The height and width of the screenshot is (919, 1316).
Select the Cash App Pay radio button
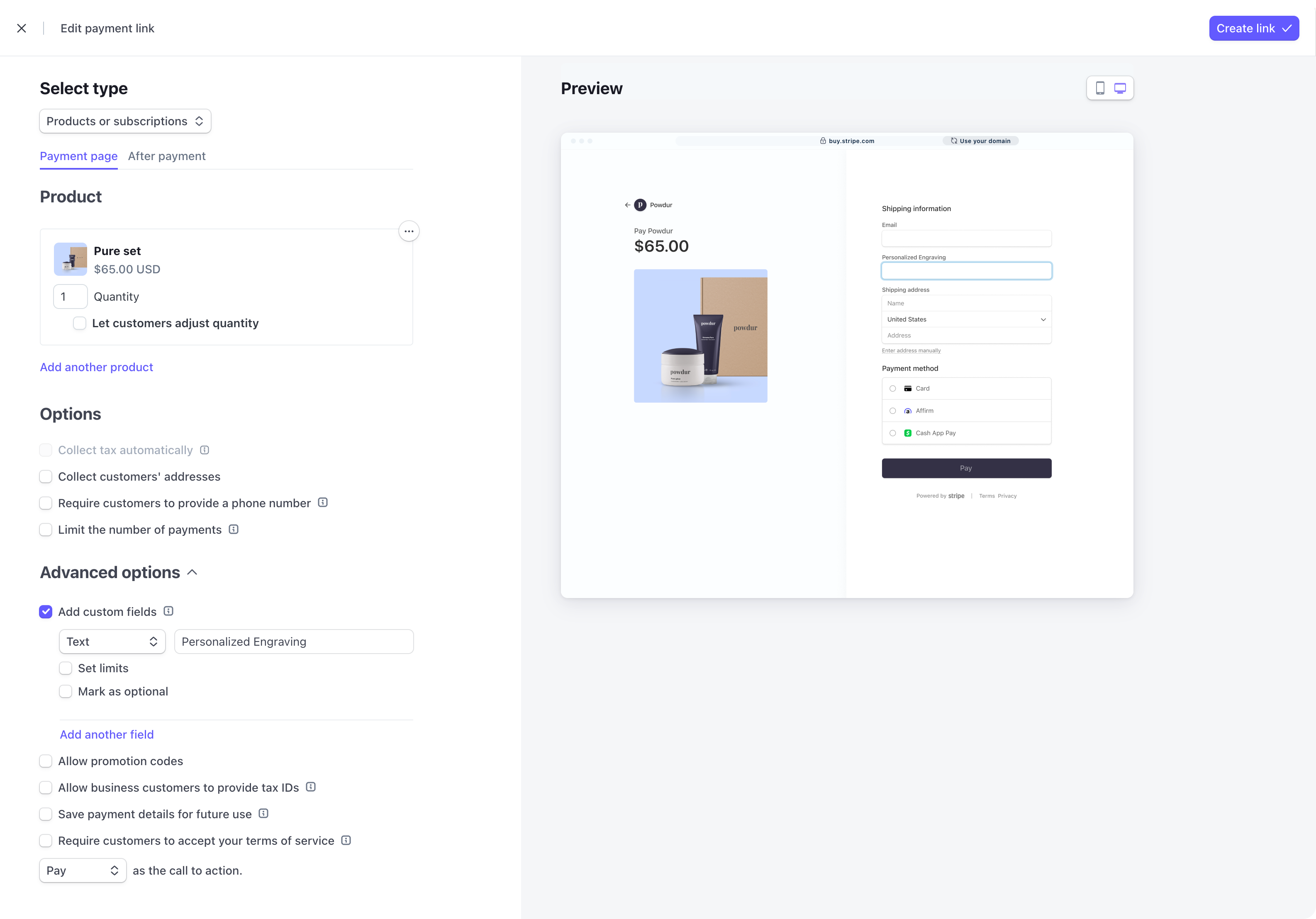pyautogui.click(x=892, y=433)
